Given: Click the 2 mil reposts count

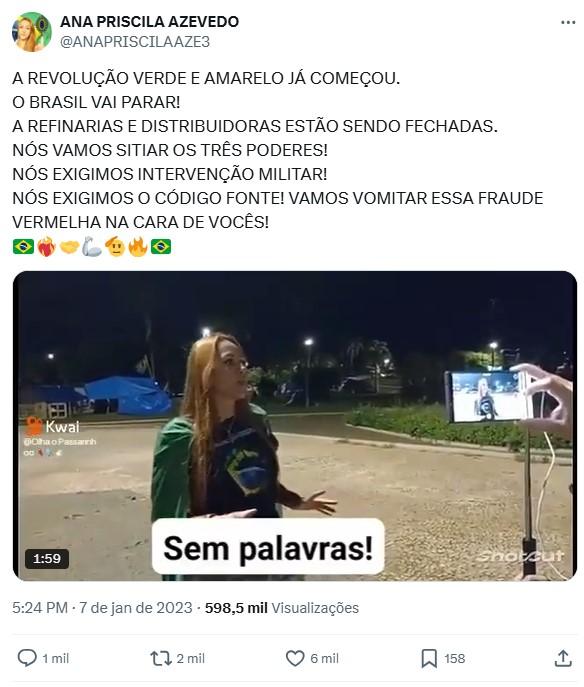Looking at the screenshot, I should (x=191, y=659).
